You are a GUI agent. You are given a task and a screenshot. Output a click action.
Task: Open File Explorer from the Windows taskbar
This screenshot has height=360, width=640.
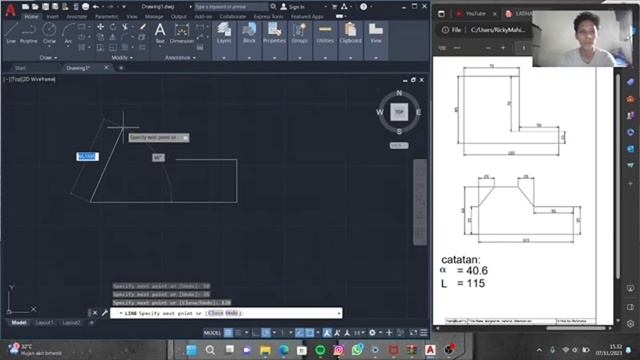point(265,350)
